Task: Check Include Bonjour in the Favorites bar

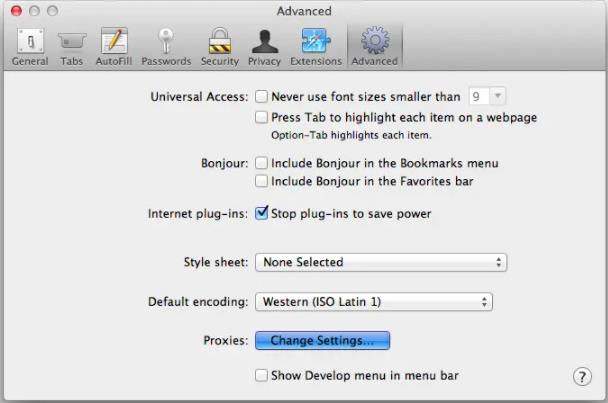Action: (x=261, y=181)
